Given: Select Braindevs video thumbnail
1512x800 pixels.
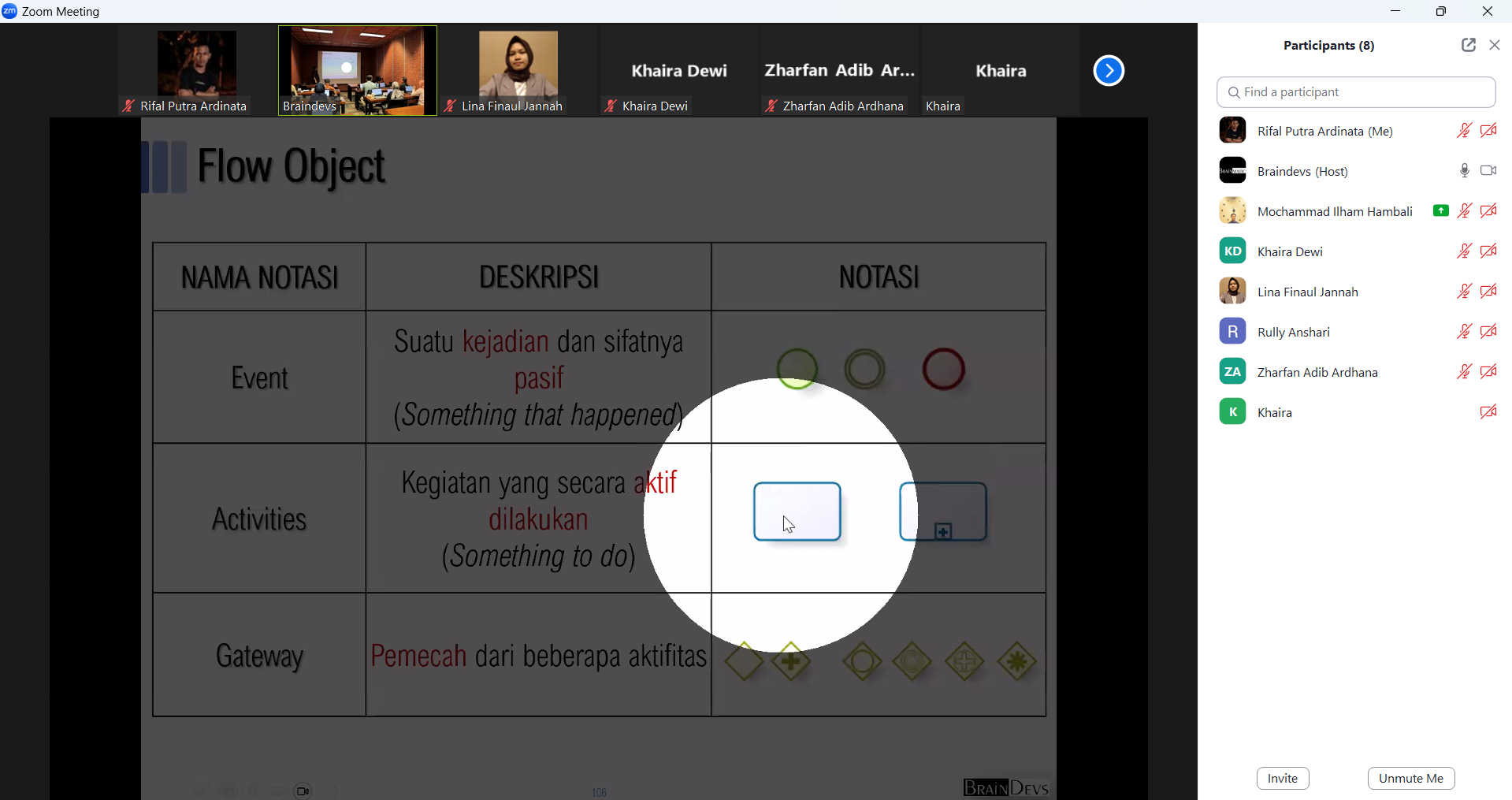Looking at the screenshot, I should click(x=358, y=71).
